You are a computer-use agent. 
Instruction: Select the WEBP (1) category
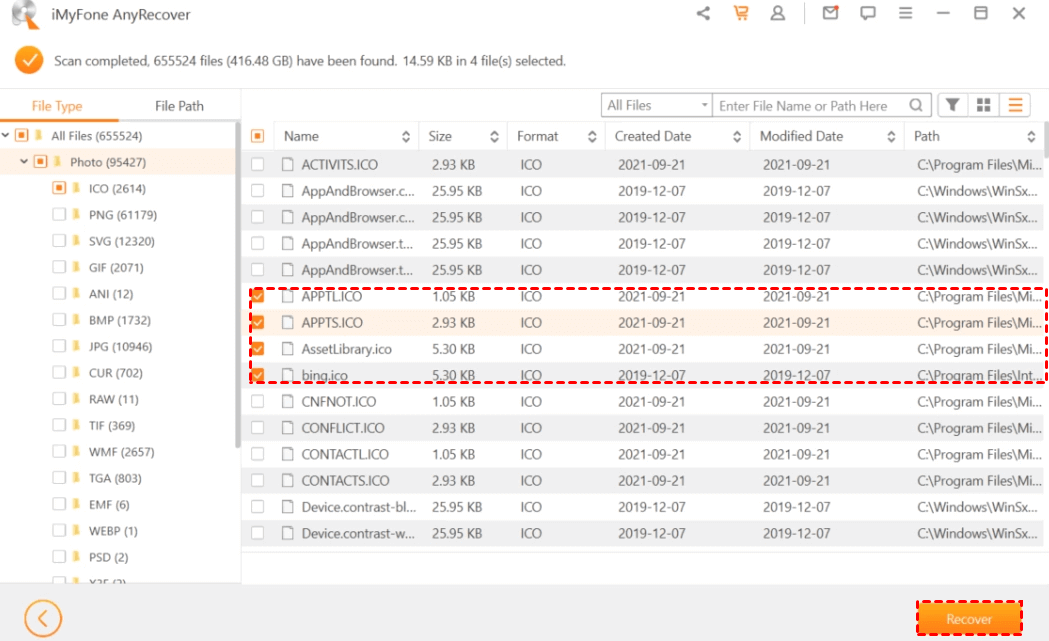point(113,531)
